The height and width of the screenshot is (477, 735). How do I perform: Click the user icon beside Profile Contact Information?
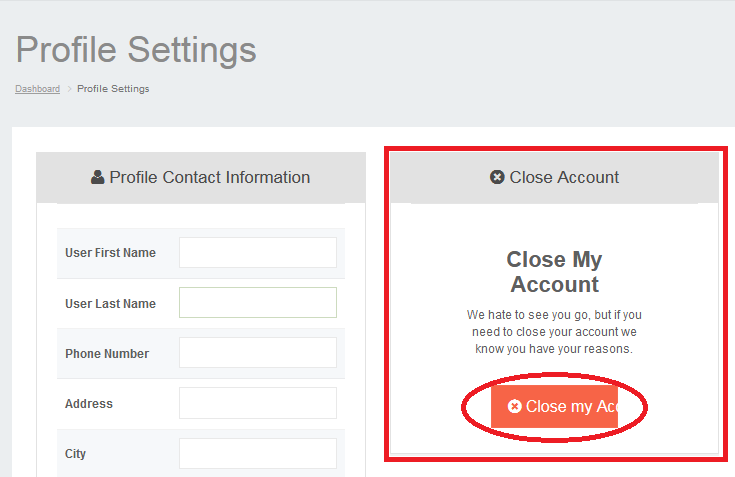click(x=97, y=178)
